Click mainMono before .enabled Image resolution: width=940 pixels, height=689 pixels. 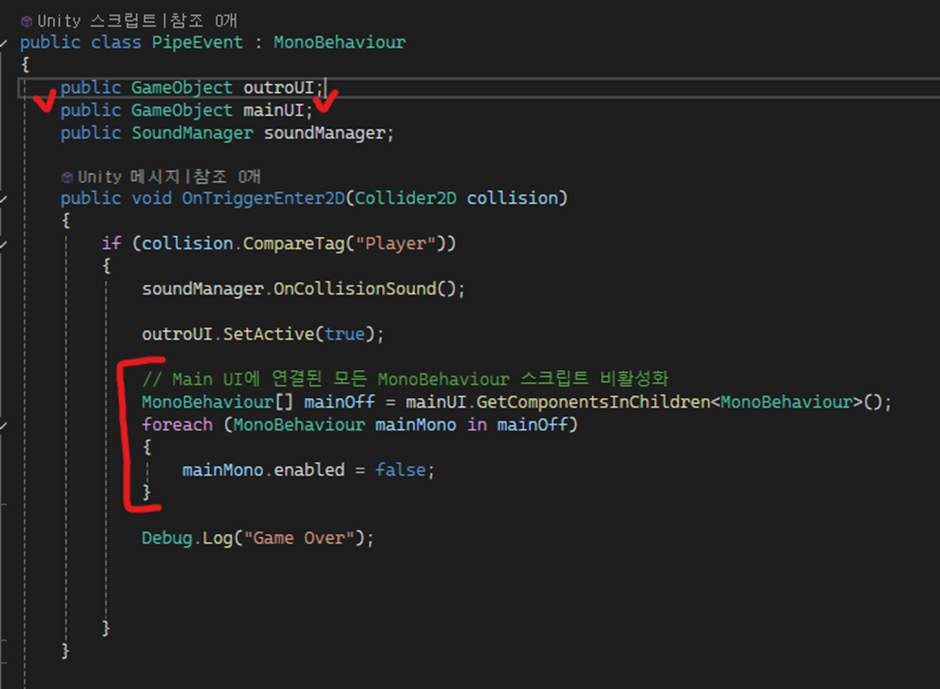[x=222, y=470]
